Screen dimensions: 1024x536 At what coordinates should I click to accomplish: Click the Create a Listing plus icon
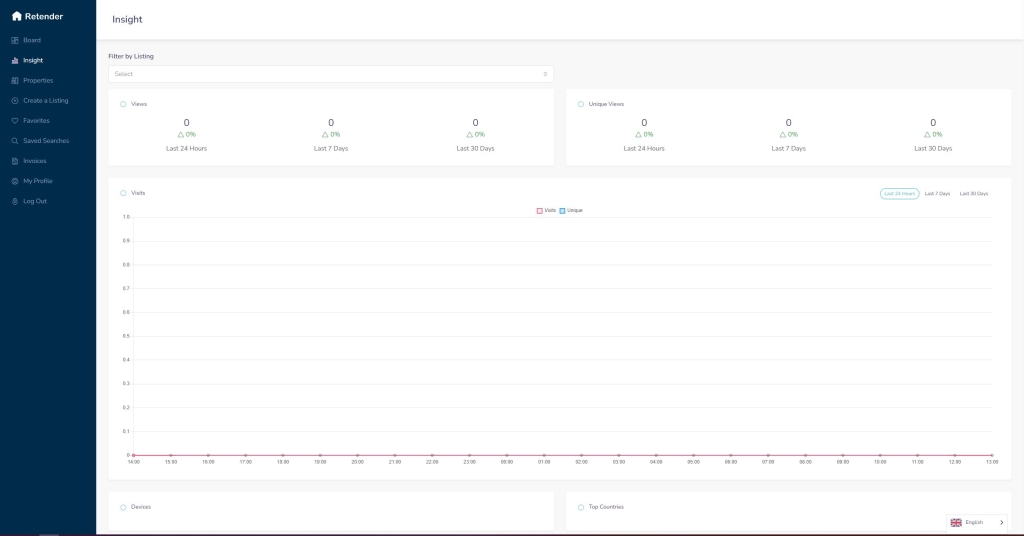click(15, 101)
